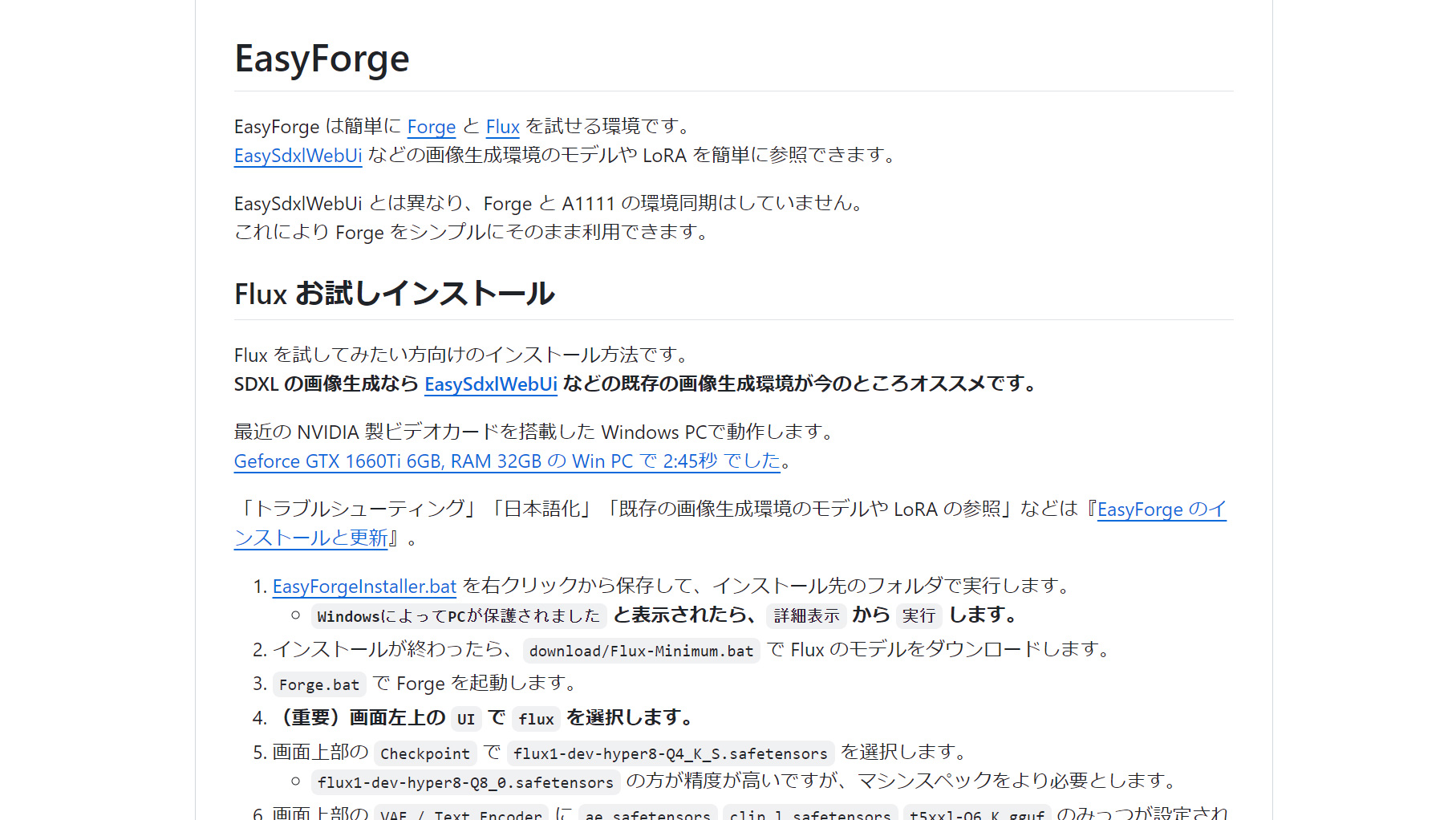The image size is (1456, 820).
Task: Click the Checkpoint code label in step 5
Action: (424, 753)
